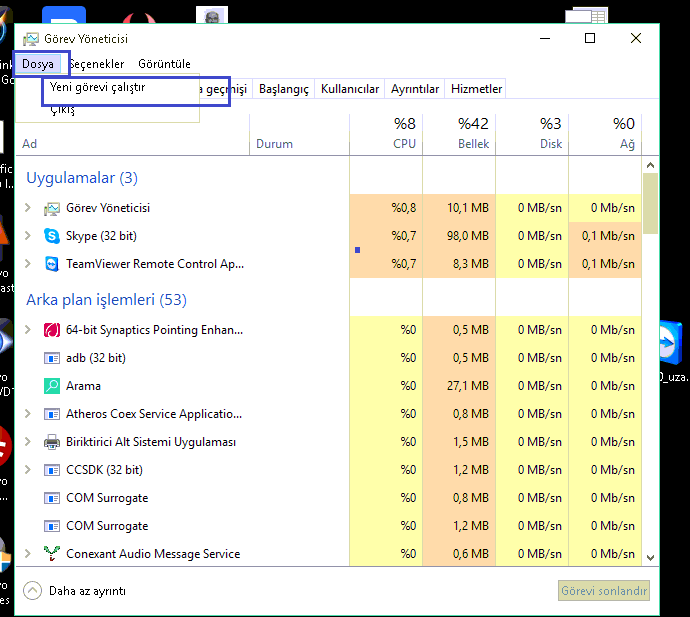Open the Dosya menu

click(x=38, y=64)
